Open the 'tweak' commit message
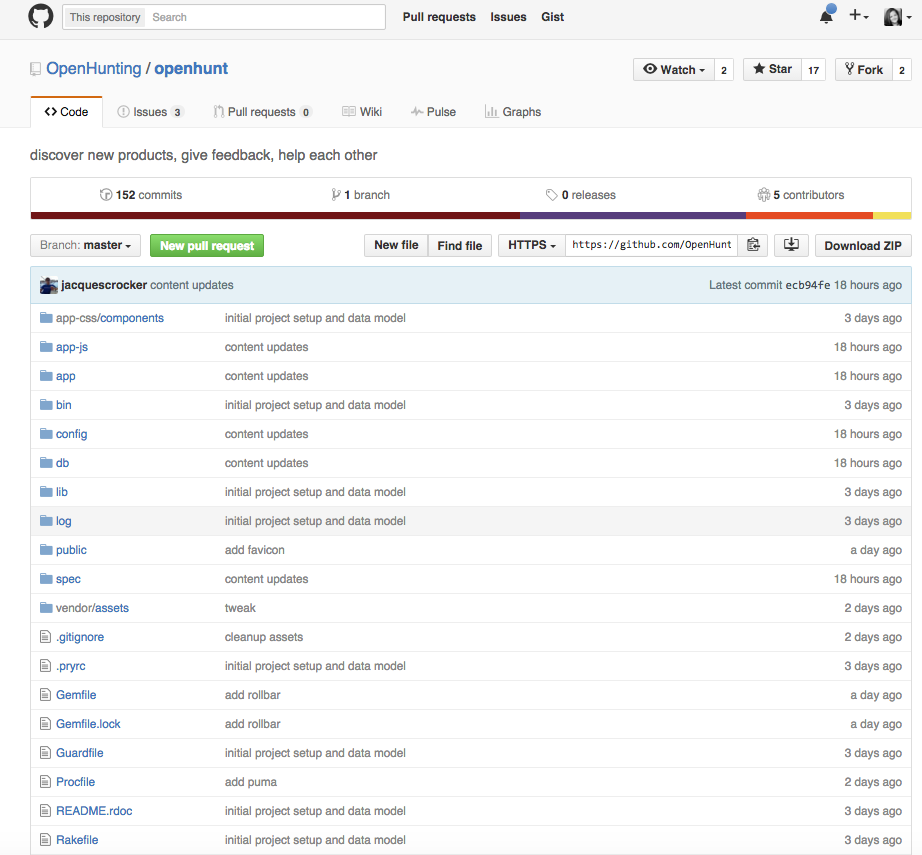Viewport: 922px width, 855px height. (x=240, y=608)
